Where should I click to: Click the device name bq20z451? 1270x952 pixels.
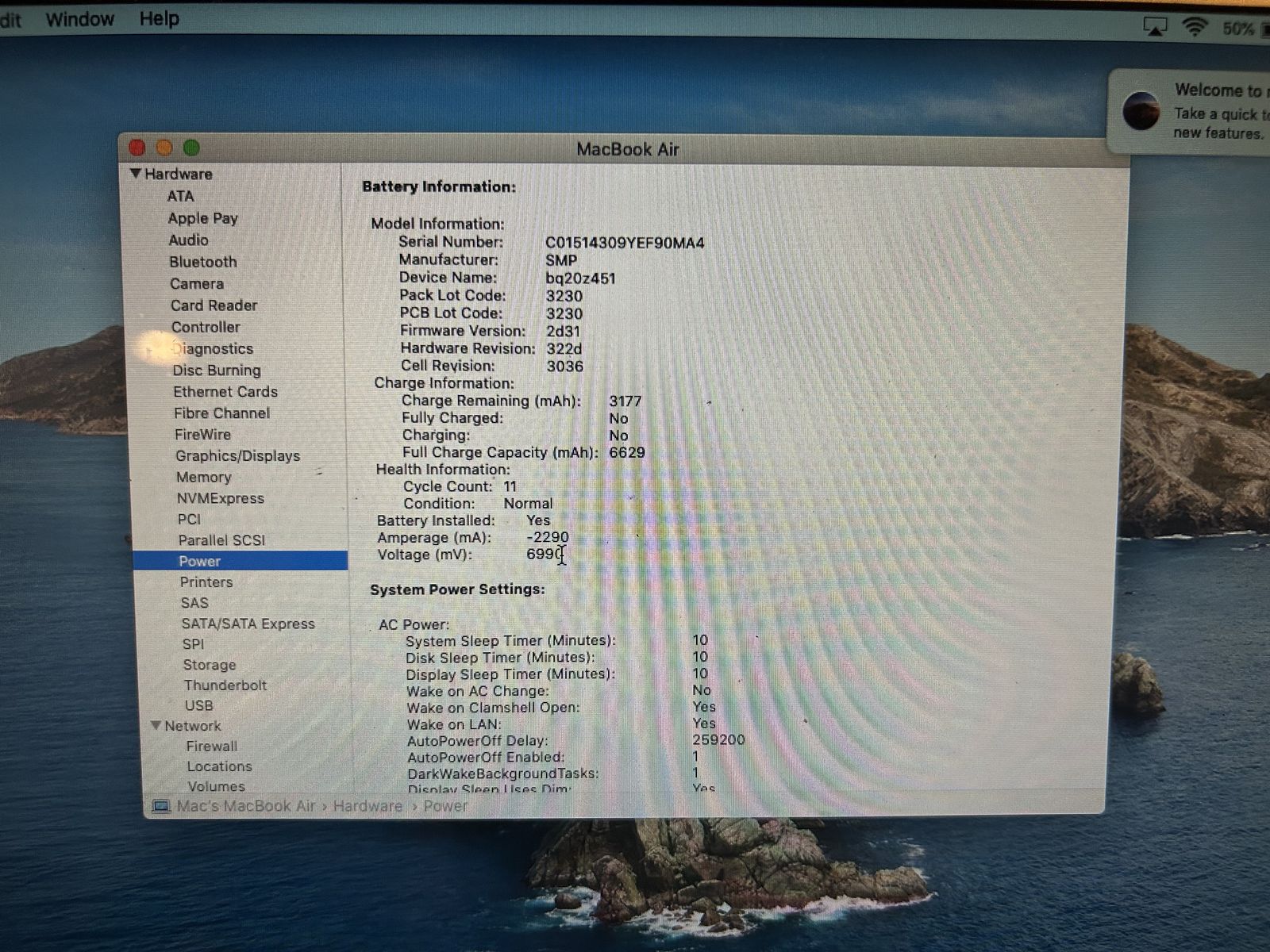click(580, 278)
